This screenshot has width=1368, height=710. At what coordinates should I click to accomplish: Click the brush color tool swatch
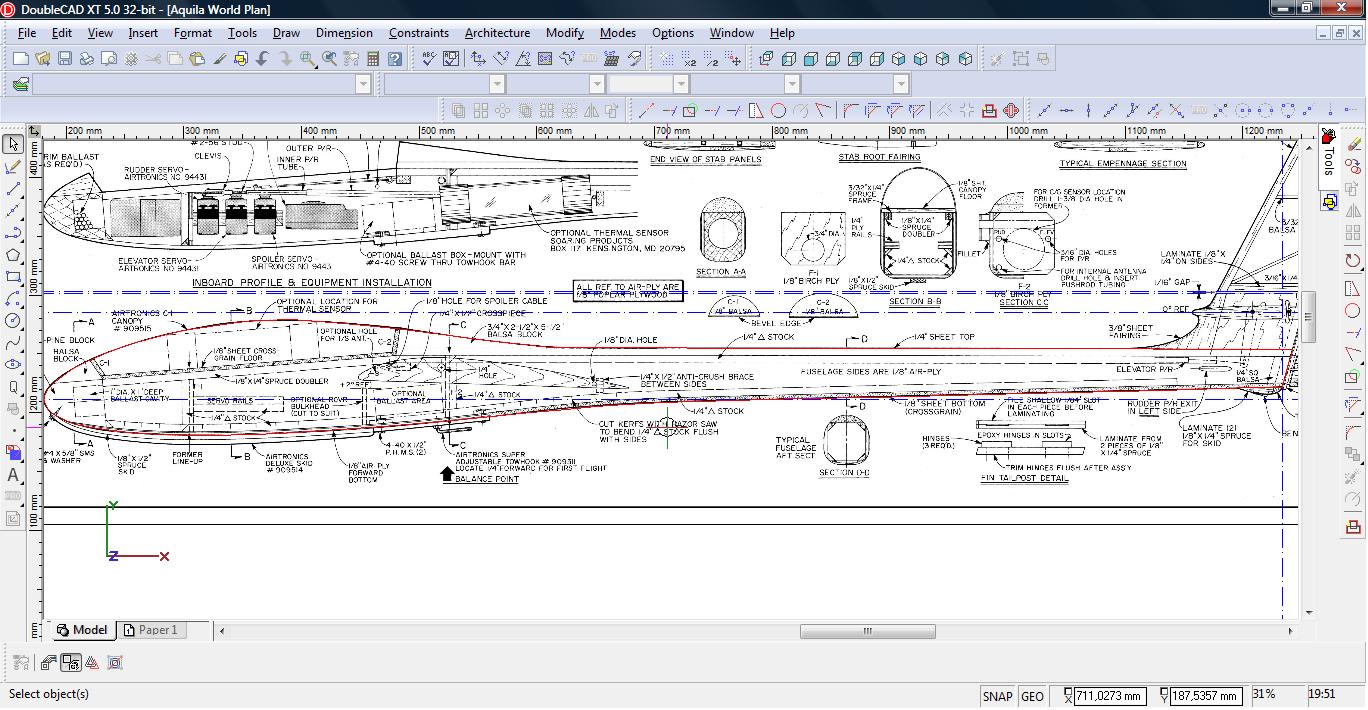pyautogui.click(x=13, y=453)
